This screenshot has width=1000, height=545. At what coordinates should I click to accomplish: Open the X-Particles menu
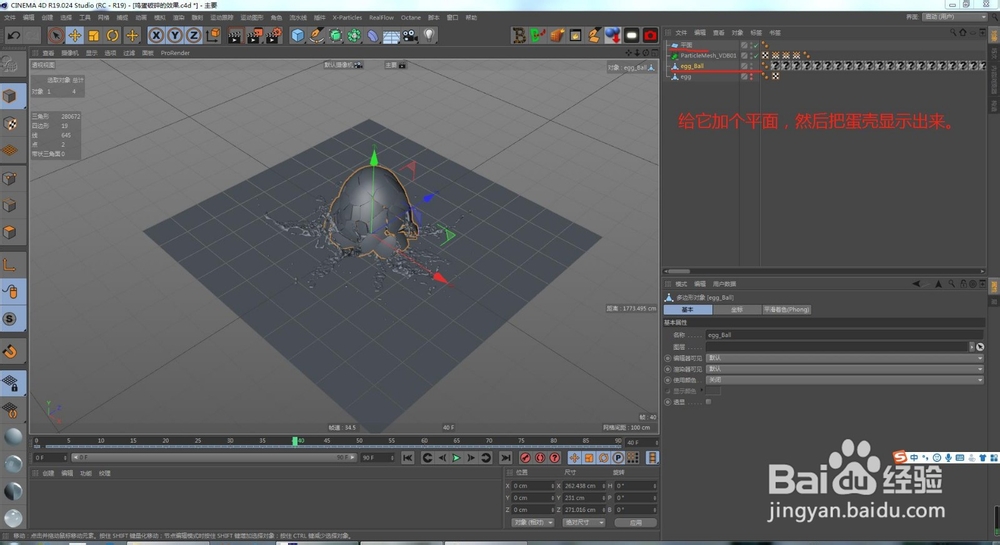[347, 18]
